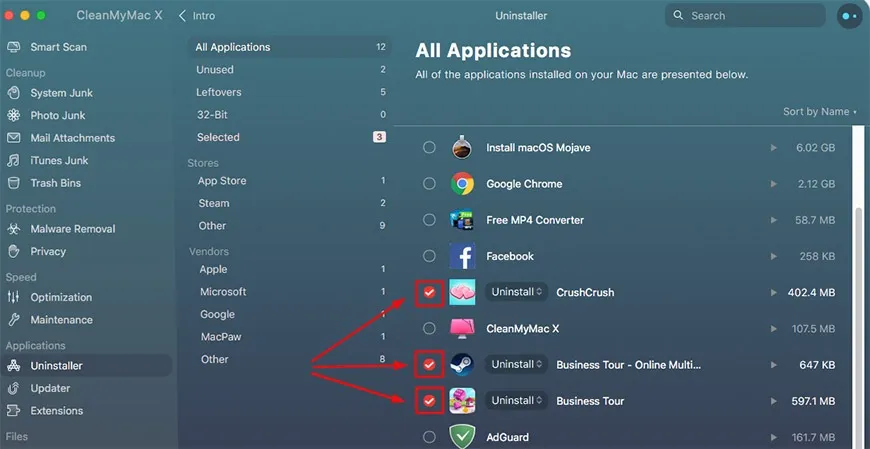Click the Maintenance wrench icon
The height and width of the screenshot is (449, 870).
(x=14, y=320)
